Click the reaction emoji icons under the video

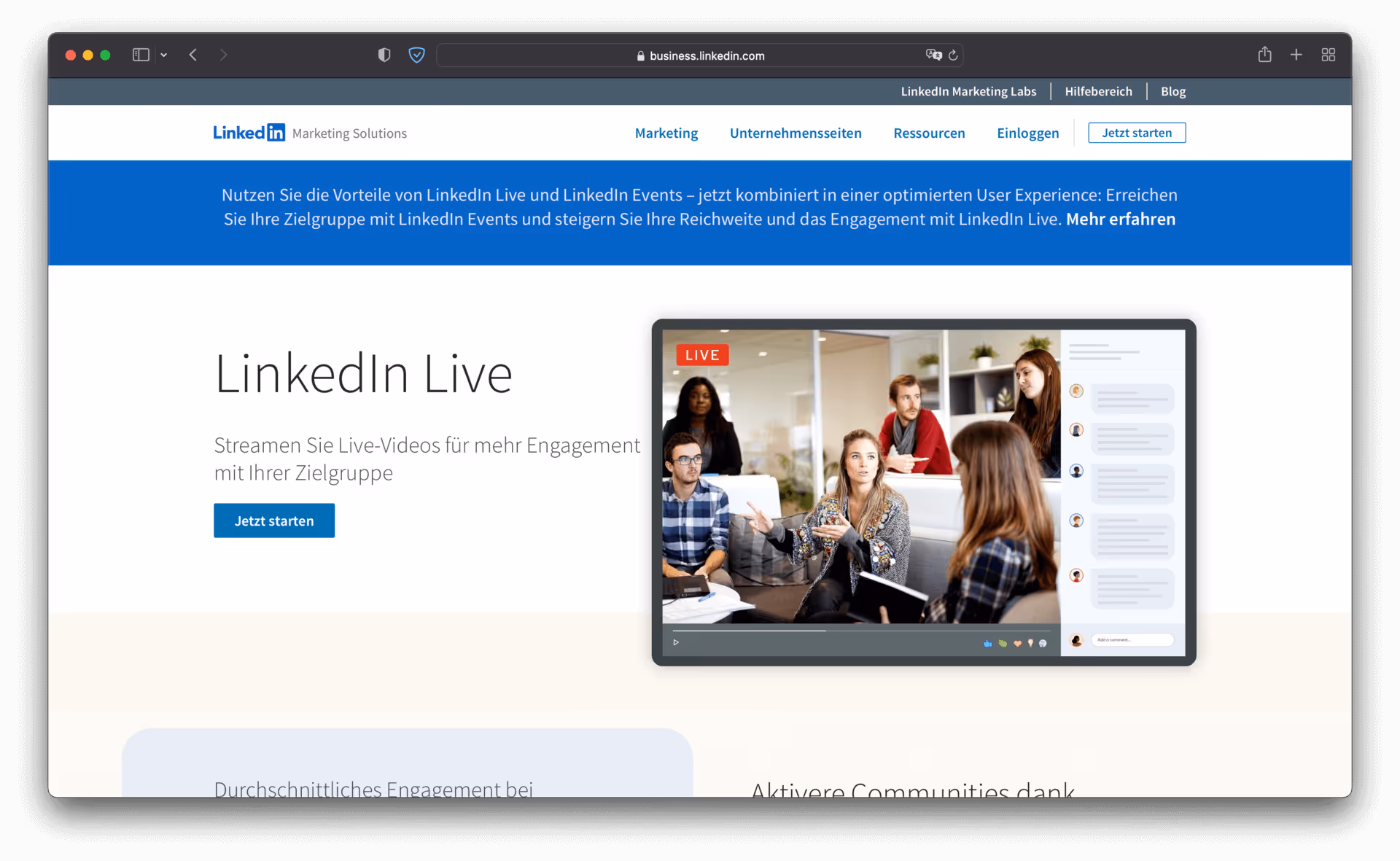click(x=1015, y=643)
